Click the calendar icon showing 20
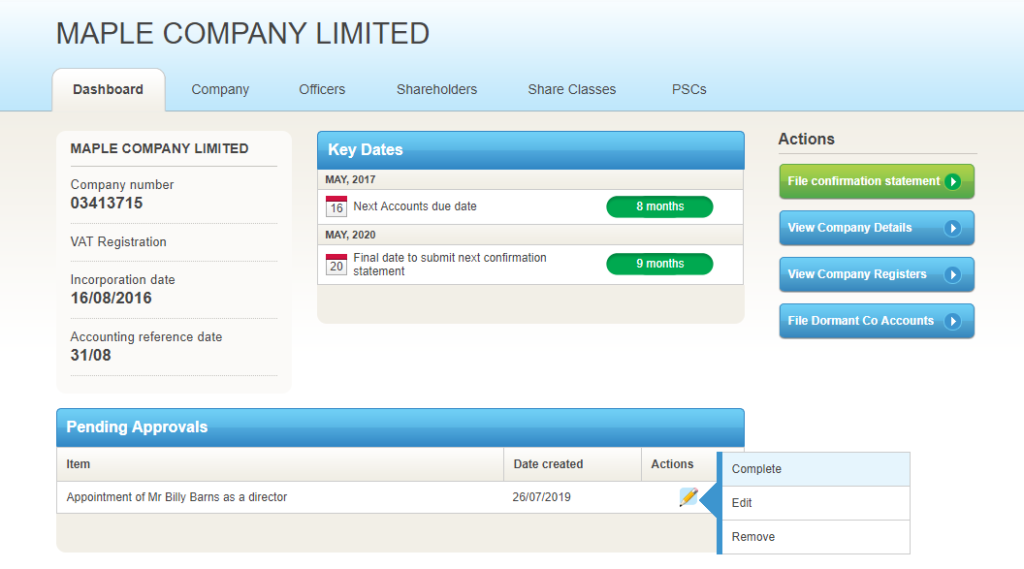1024x569 pixels. [x=336, y=265]
